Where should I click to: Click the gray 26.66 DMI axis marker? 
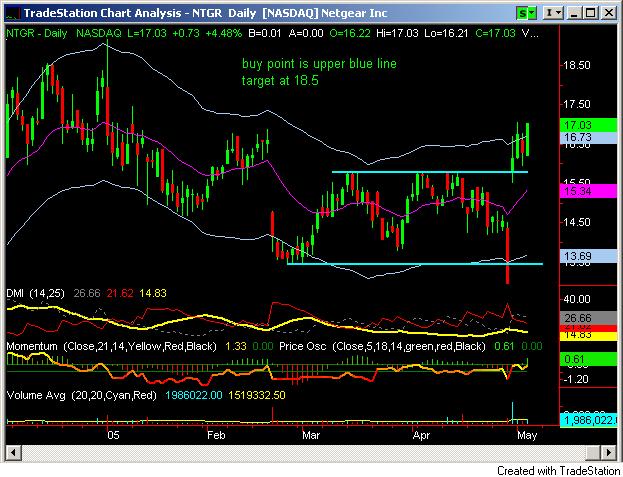click(588, 318)
